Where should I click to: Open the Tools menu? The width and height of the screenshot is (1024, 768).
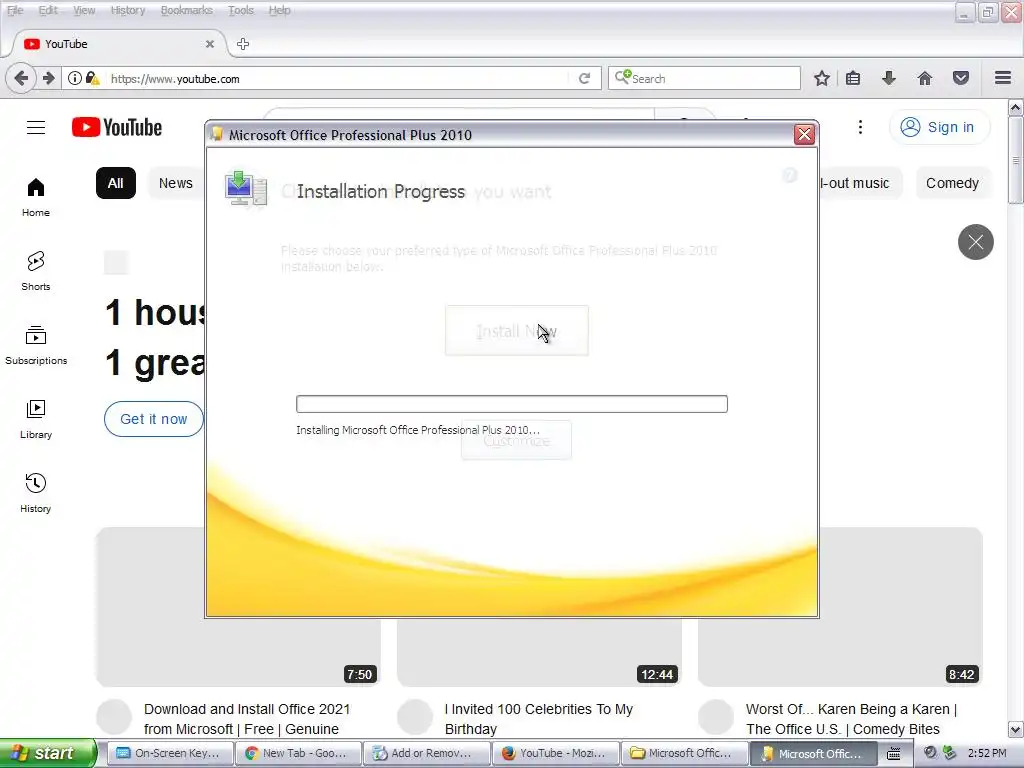coord(240,10)
